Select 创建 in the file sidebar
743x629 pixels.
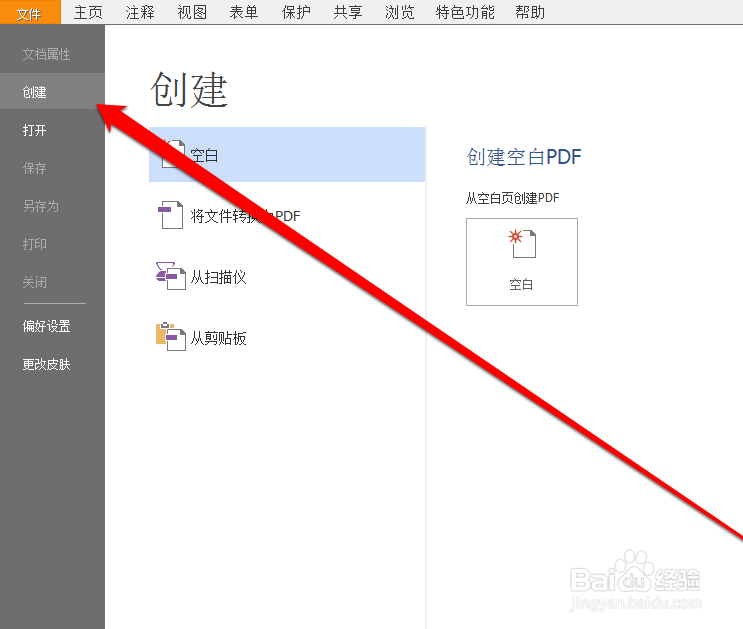(x=52, y=91)
